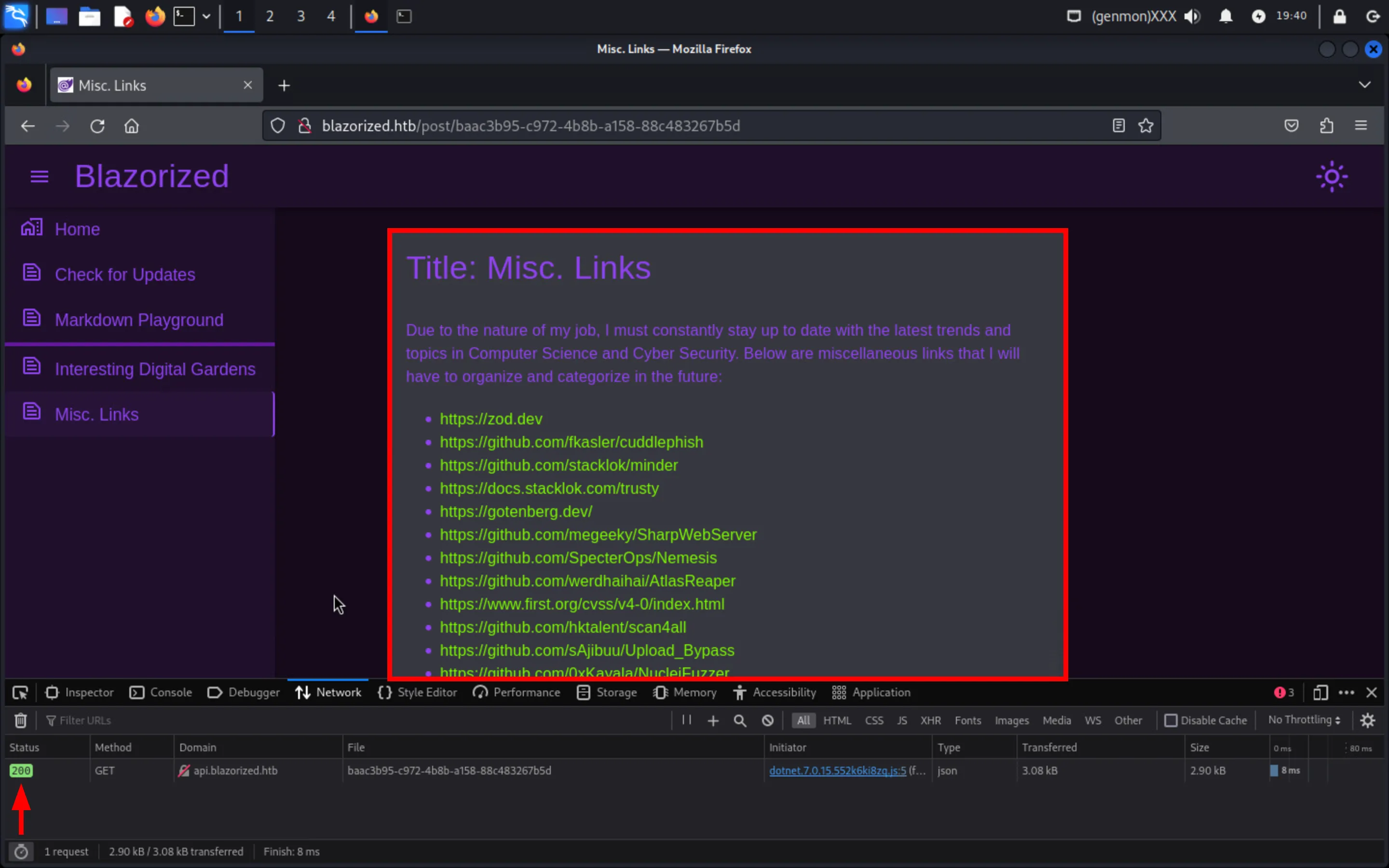Switch to Inspector devtools tab
This screenshot has height=868, width=1389.
[79, 692]
